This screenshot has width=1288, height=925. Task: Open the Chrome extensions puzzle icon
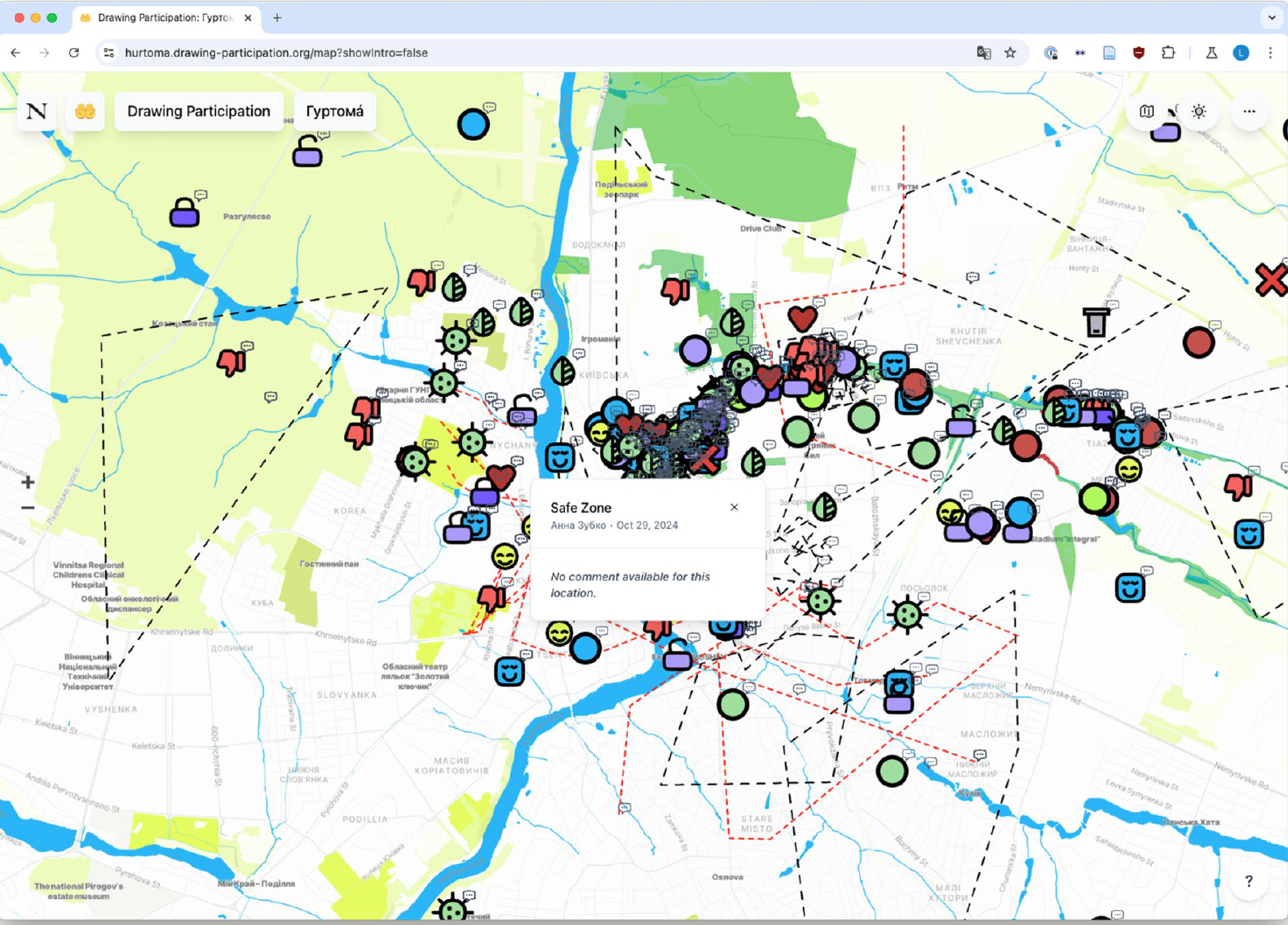pyautogui.click(x=1168, y=53)
